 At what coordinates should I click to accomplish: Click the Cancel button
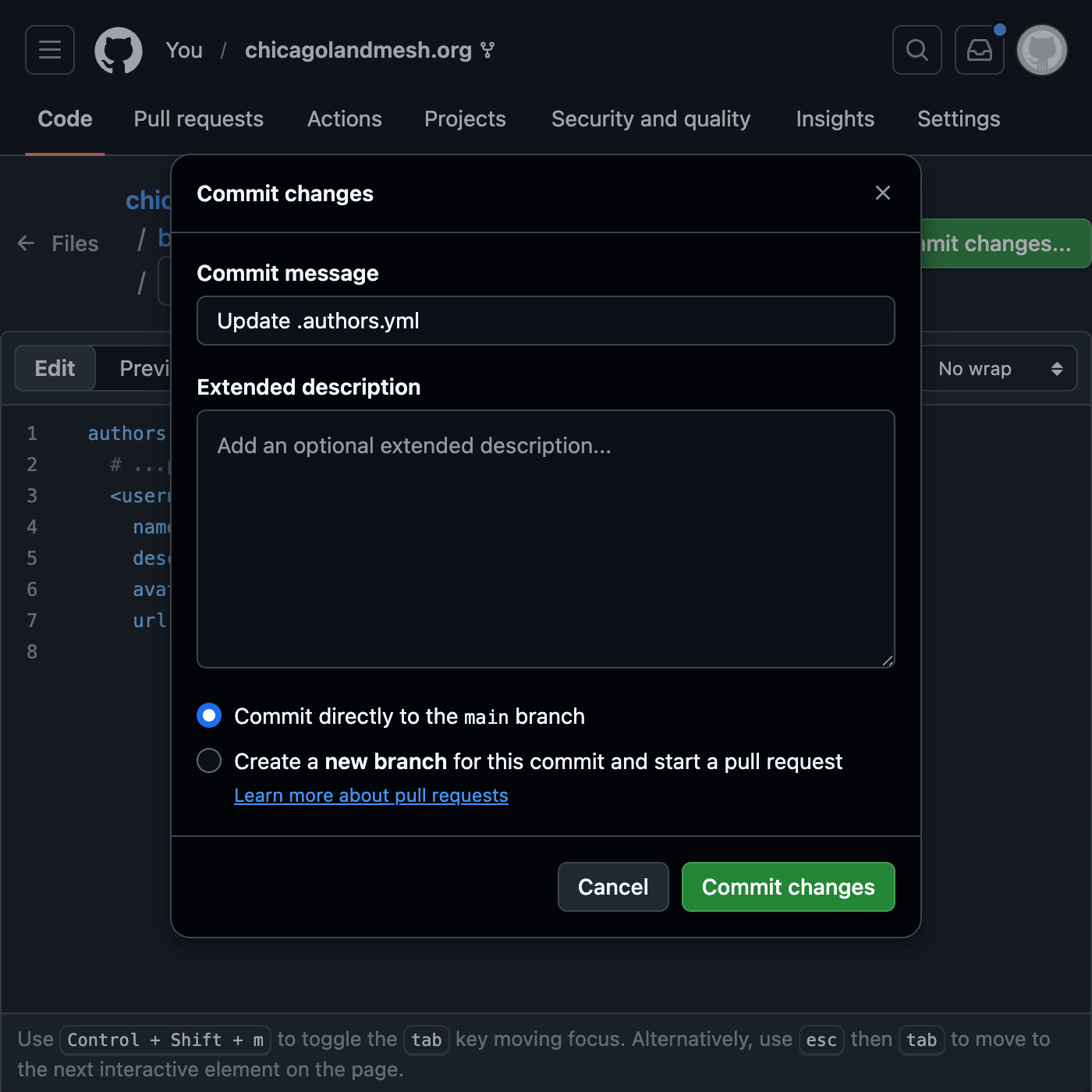[x=613, y=887]
